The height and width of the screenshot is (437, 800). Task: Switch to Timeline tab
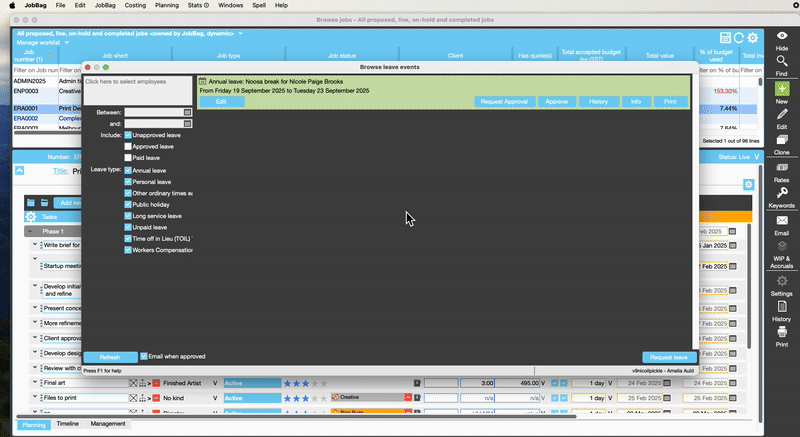point(67,424)
